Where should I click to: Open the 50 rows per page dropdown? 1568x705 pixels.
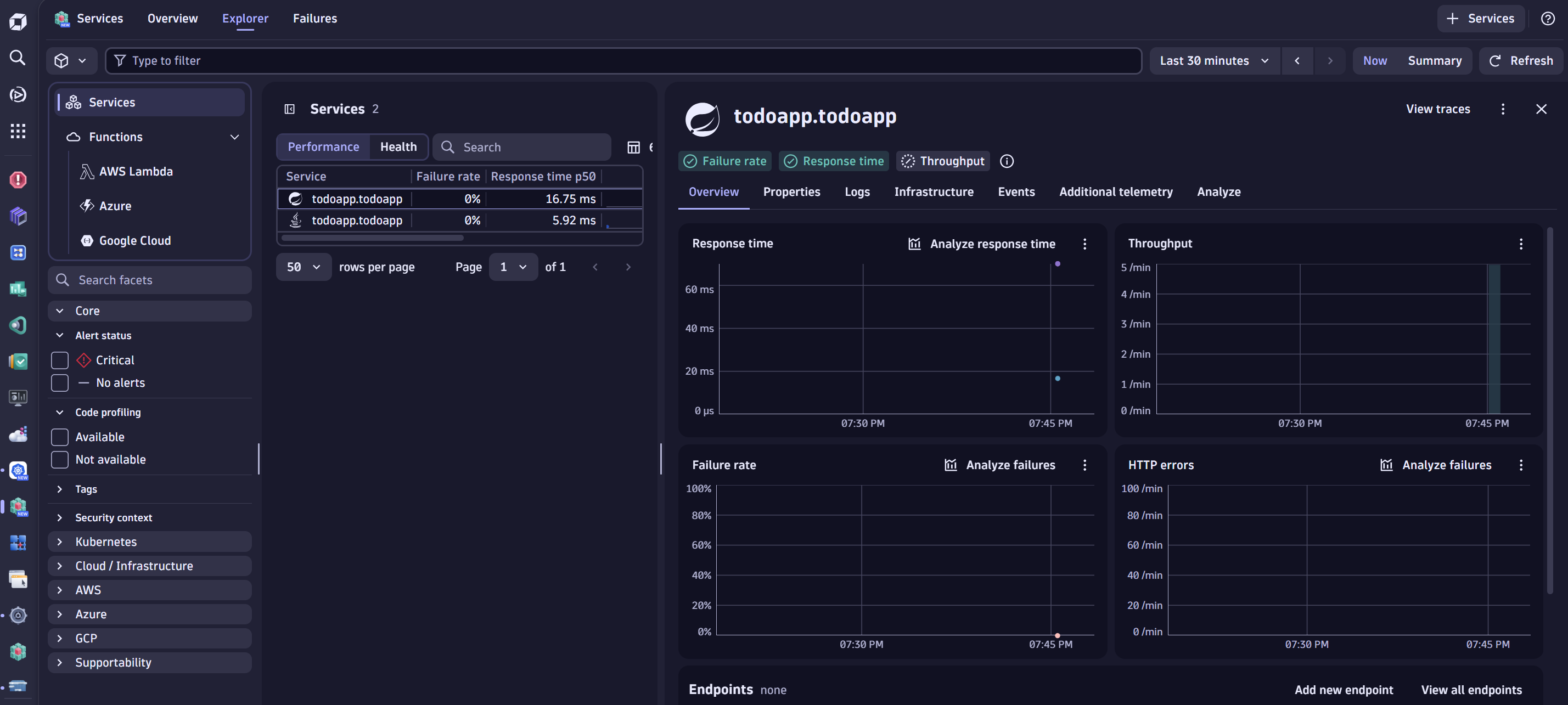(303, 267)
